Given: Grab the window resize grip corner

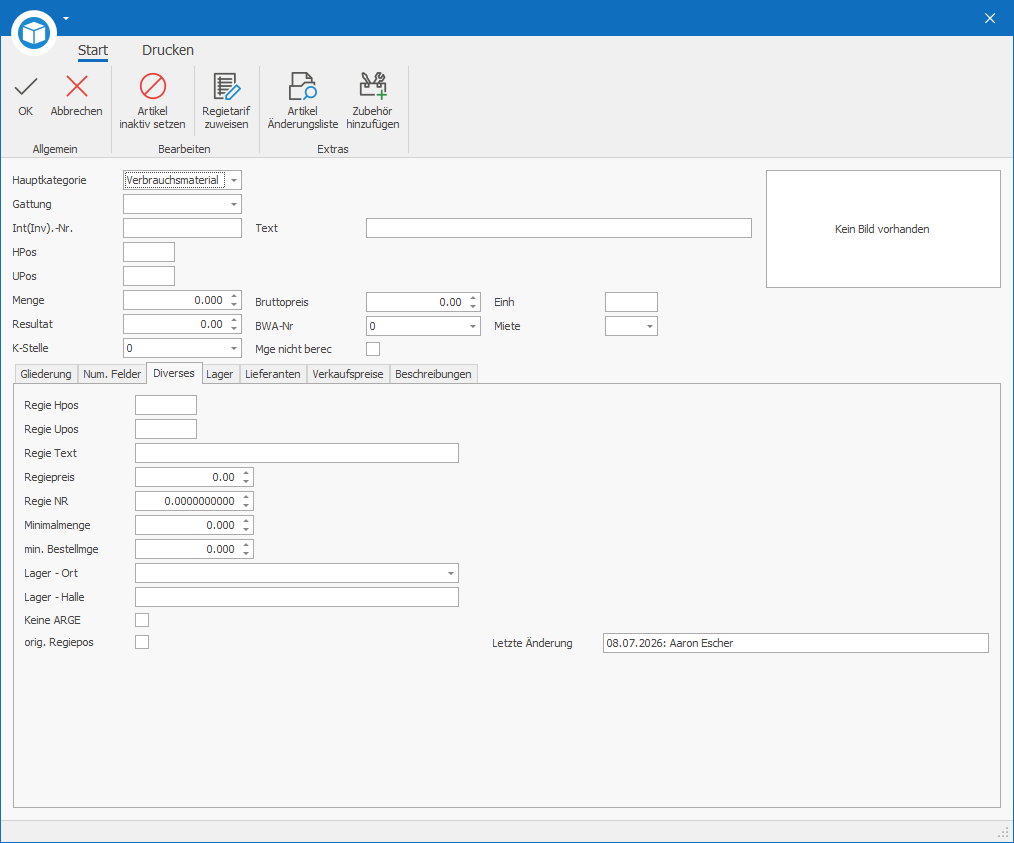Looking at the screenshot, I should point(1004,832).
